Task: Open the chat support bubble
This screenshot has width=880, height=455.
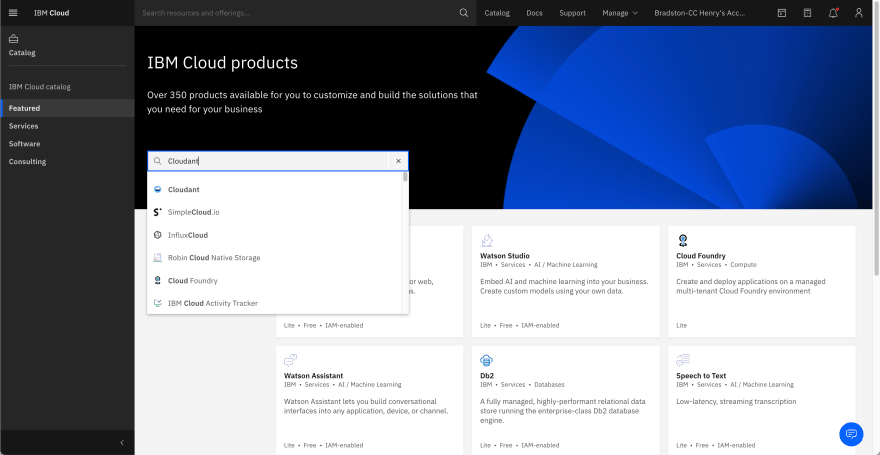Action: [851, 434]
